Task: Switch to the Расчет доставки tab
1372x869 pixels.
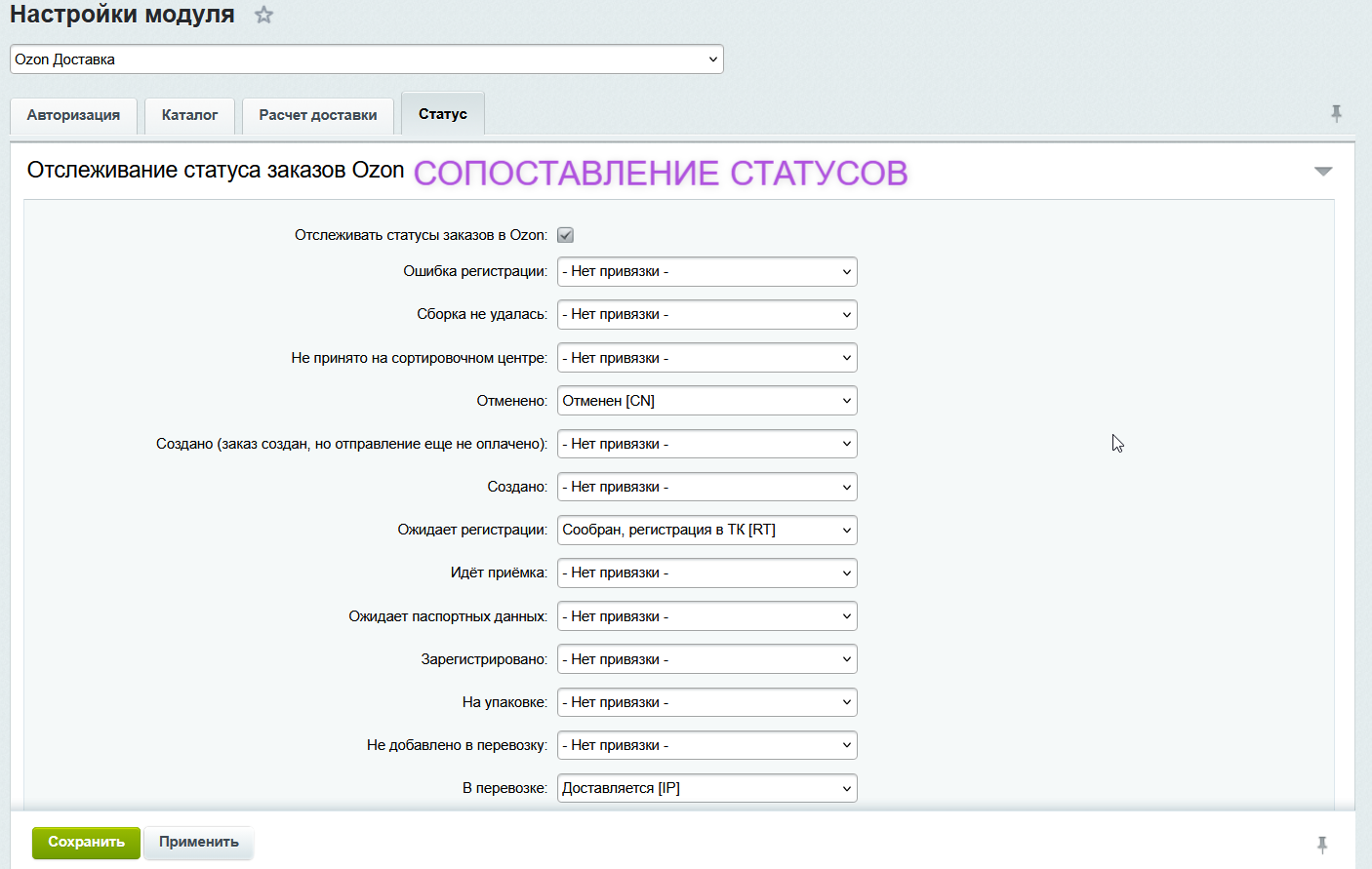Action: click(x=318, y=115)
